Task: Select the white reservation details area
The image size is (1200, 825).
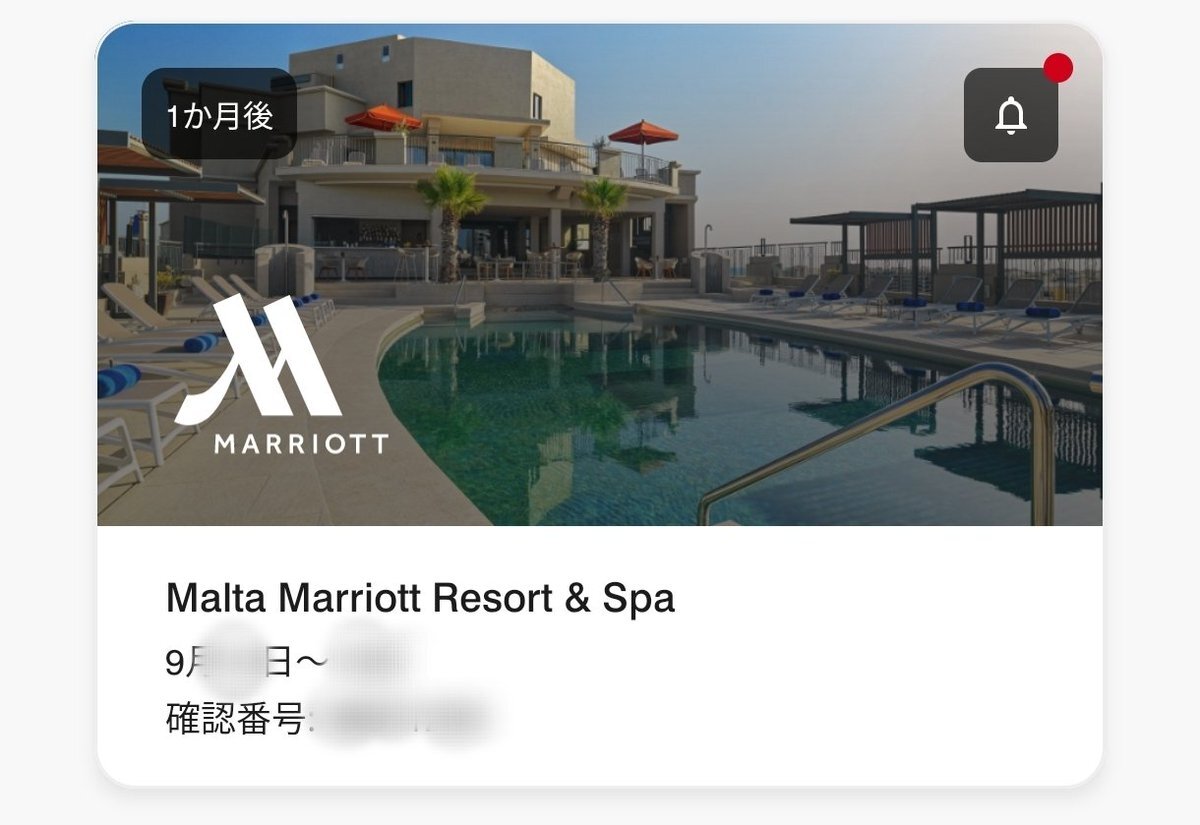Action: [x=600, y=656]
